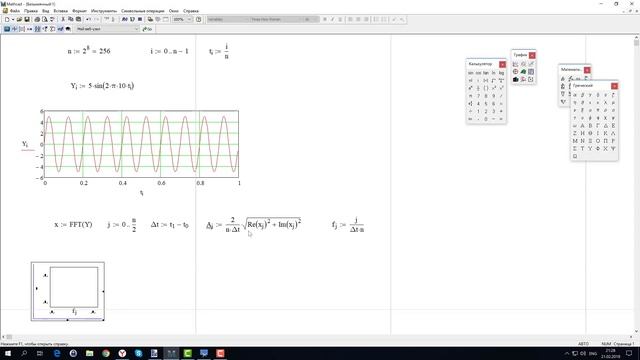Insert lowercase alpha from the Greek palette
The width and height of the screenshot is (640, 360).
coord(575,95)
